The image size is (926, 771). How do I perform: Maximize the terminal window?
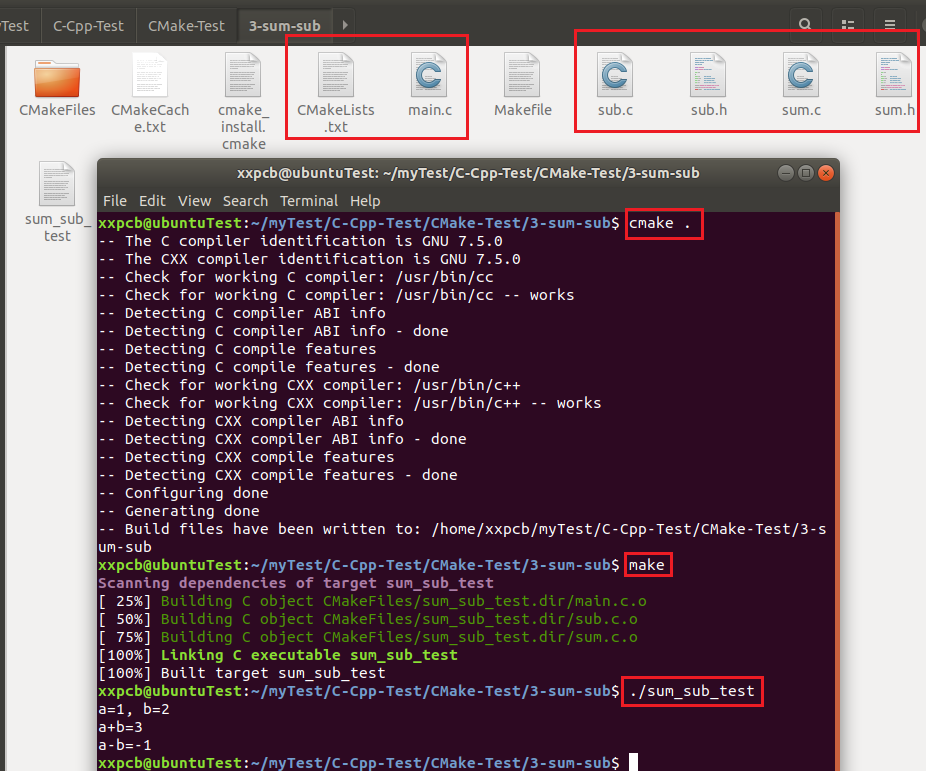point(806,173)
